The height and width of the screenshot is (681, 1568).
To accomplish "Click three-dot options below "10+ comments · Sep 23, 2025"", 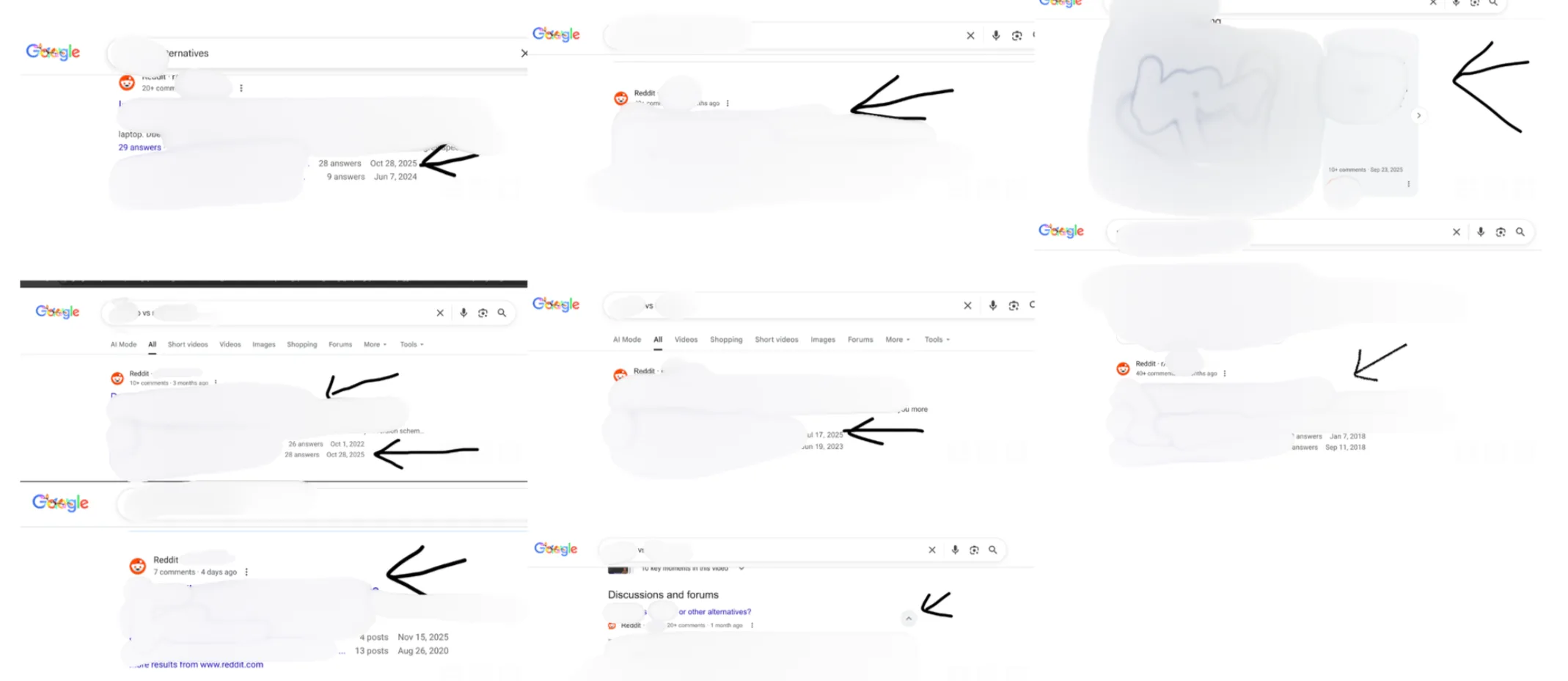I will pos(1408,184).
